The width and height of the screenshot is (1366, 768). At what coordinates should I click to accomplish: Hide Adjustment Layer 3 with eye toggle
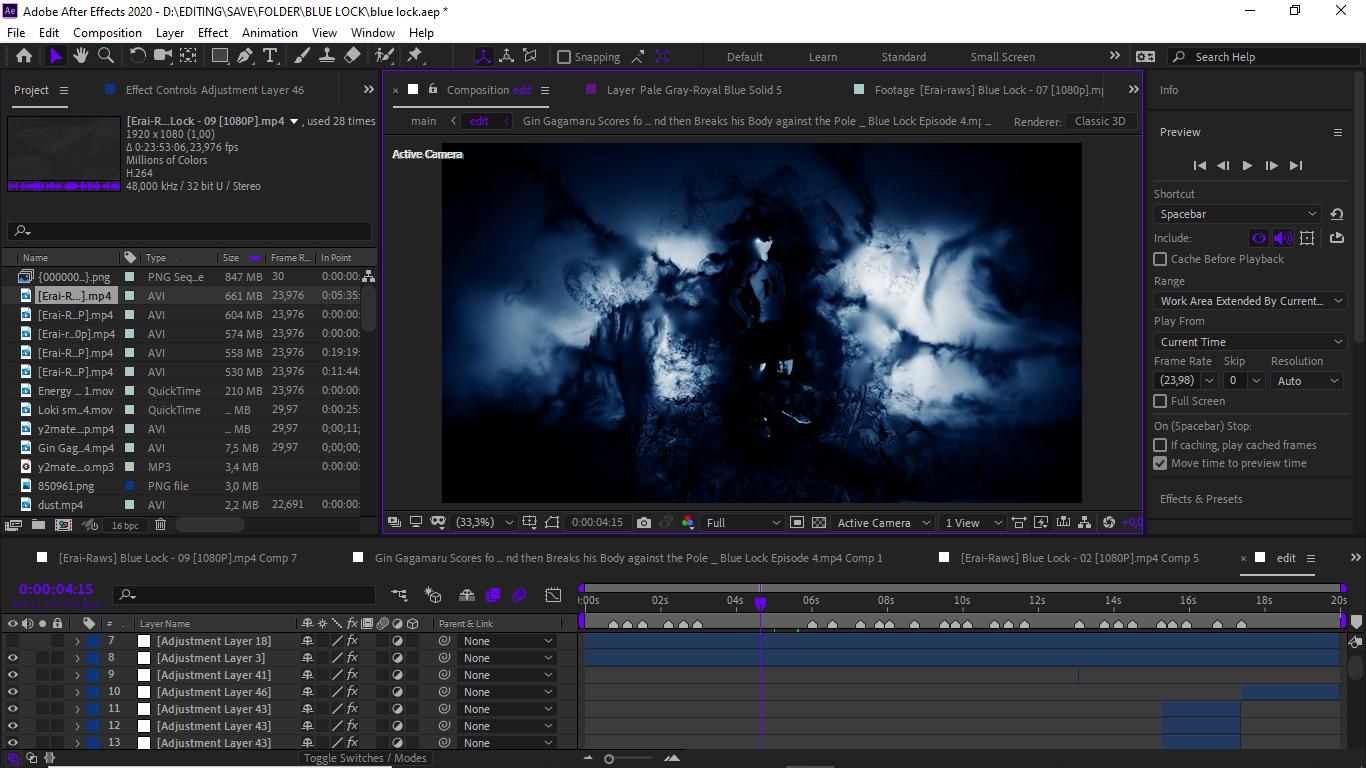click(x=13, y=658)
